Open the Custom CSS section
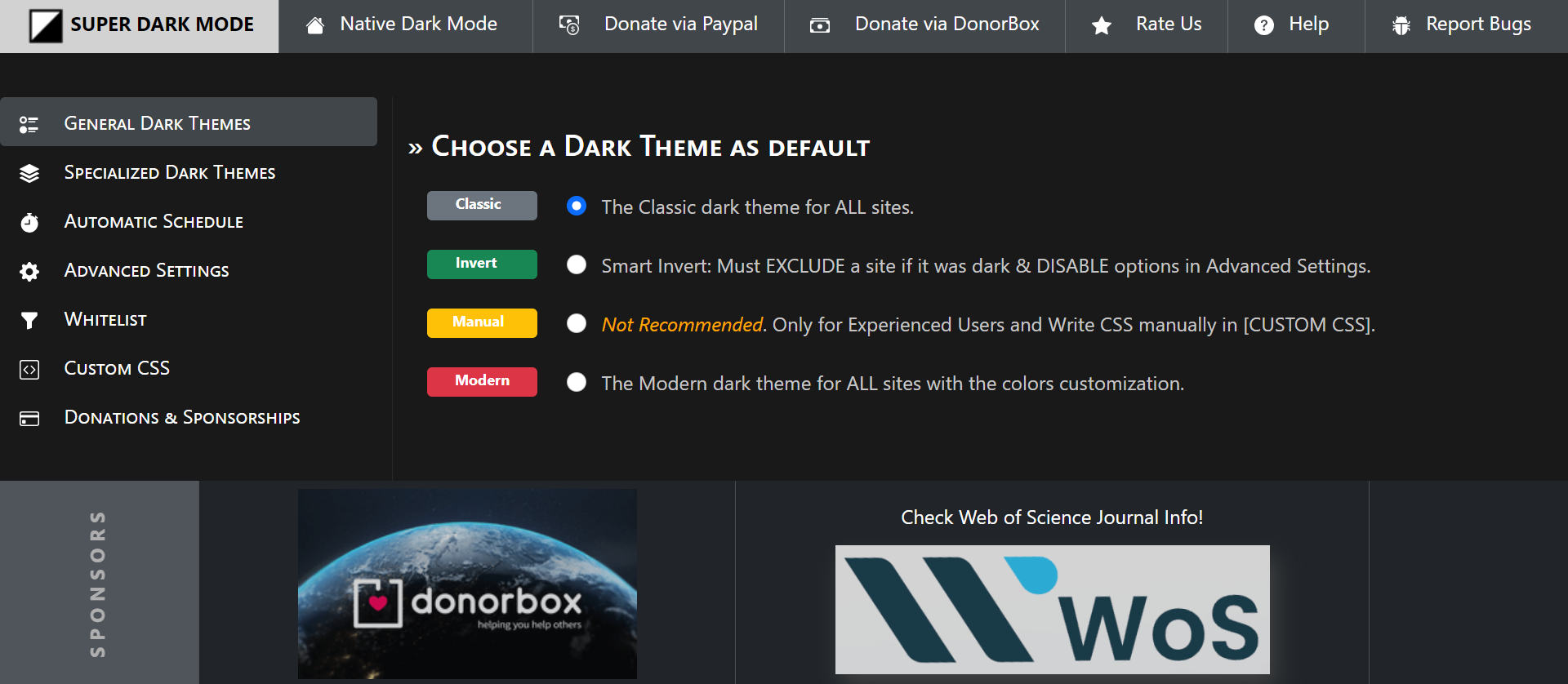 pos(189,368)
